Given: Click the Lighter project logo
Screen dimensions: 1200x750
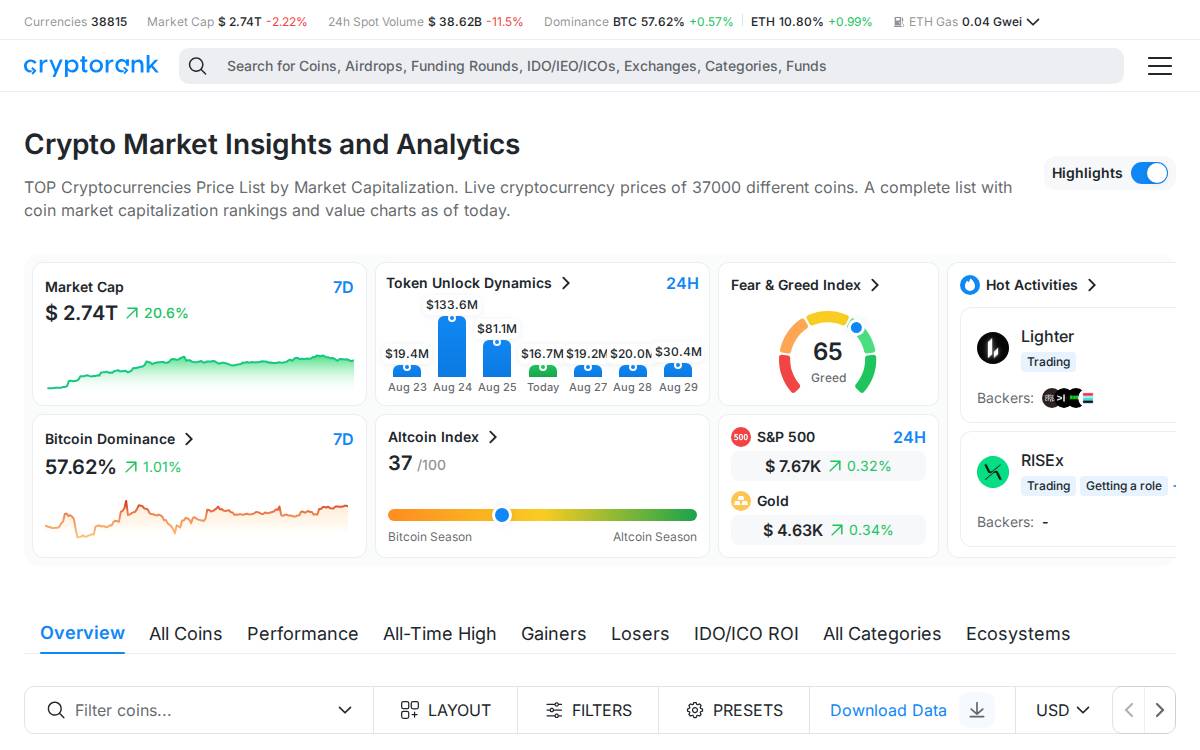Looking at the screenshot, I should click(993, 348).
